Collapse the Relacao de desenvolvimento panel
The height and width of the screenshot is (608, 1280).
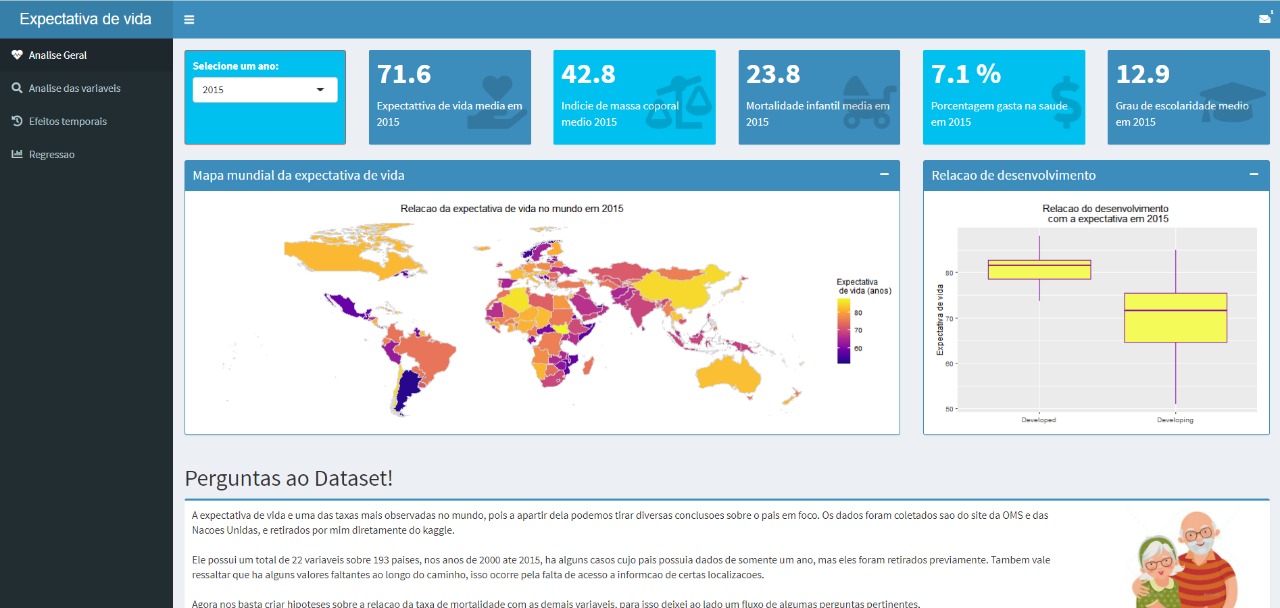(x=1254, y=174)
